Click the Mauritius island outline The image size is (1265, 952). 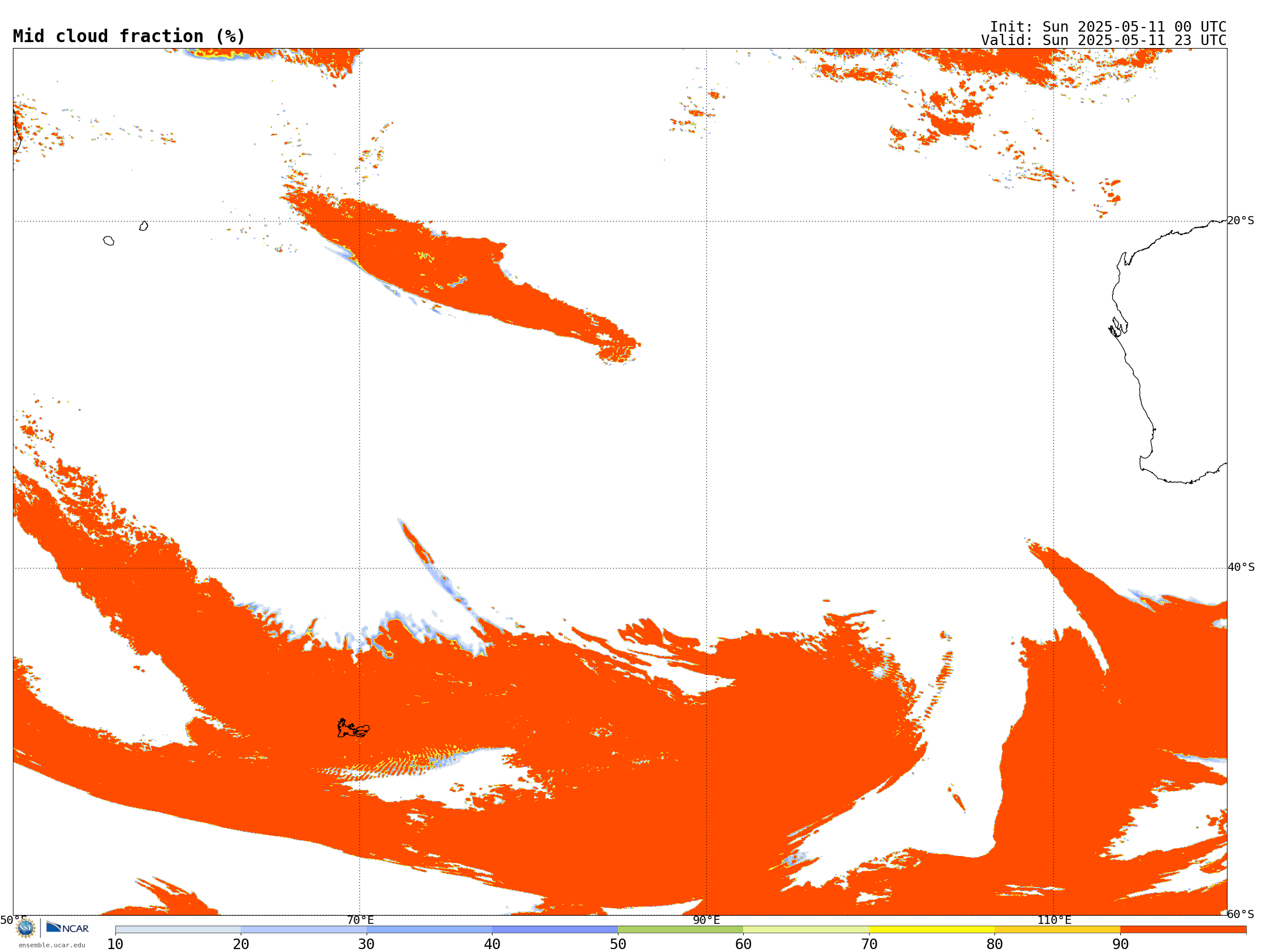click(x=143, y=226)
